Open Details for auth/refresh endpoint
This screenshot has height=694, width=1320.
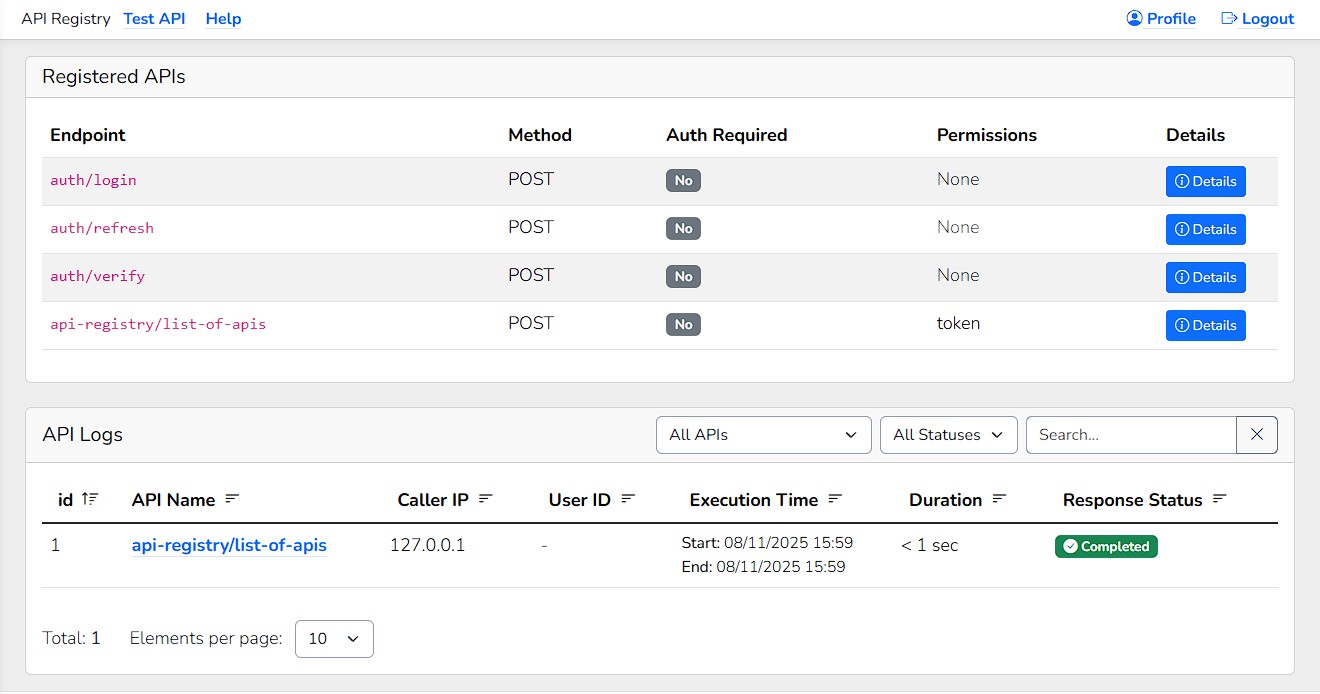[1206, 229]
